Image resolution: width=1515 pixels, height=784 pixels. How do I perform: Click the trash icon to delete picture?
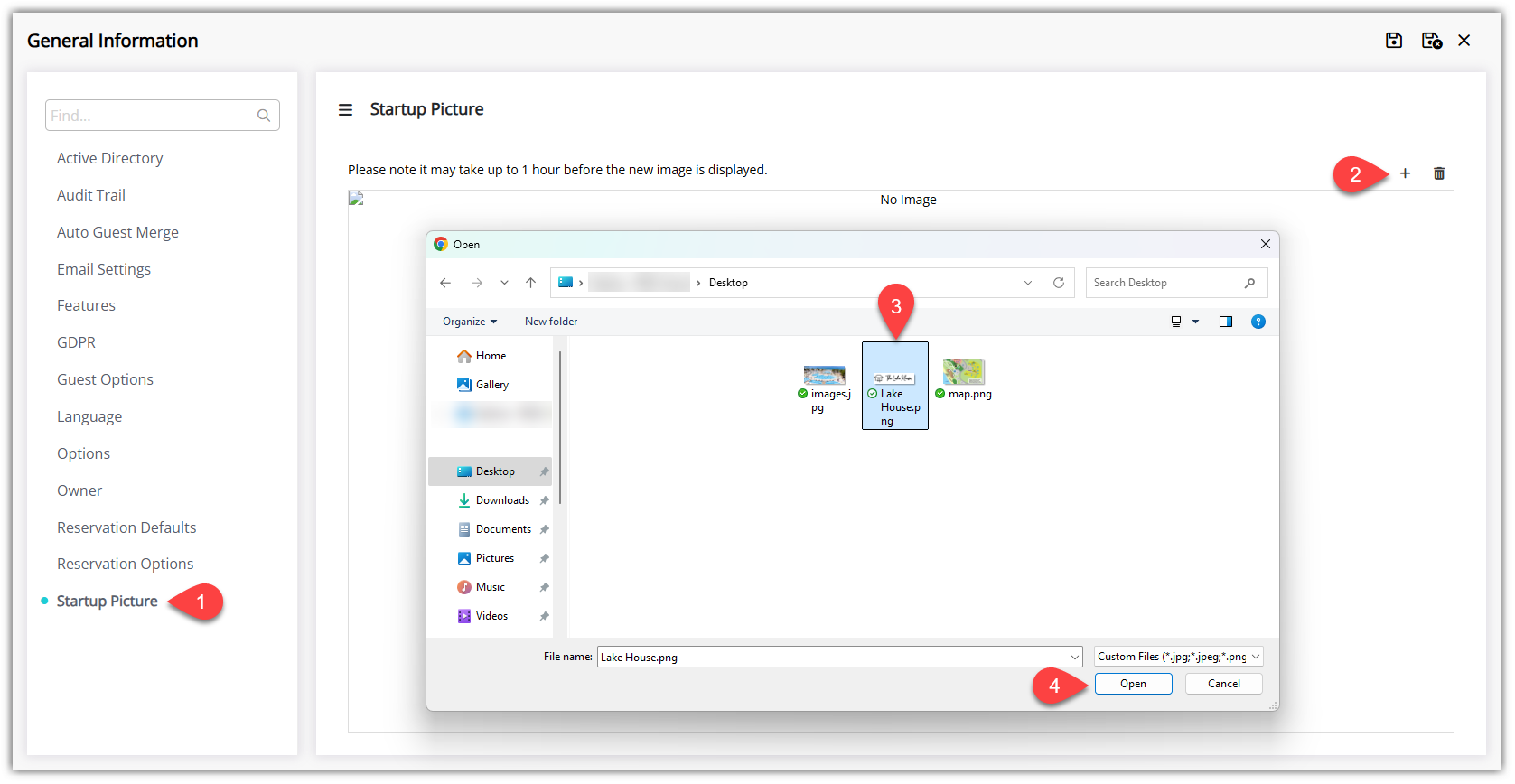(1439, 173)
